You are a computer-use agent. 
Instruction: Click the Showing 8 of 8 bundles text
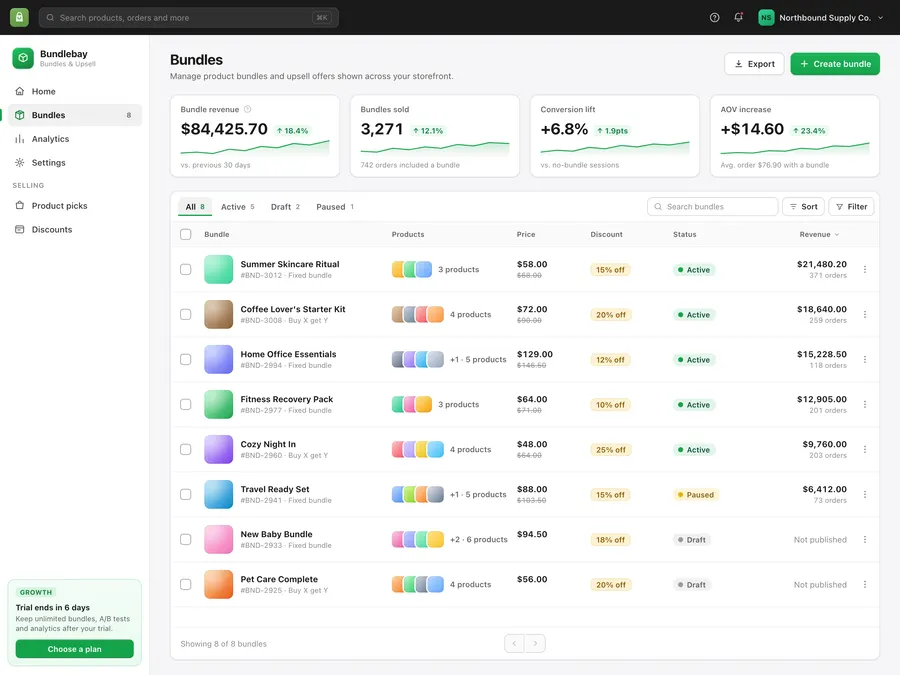pyautogui.click(x=223, y=644)
